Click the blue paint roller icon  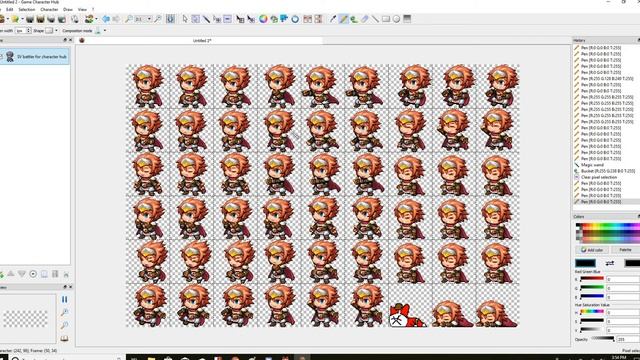[284, 19]
